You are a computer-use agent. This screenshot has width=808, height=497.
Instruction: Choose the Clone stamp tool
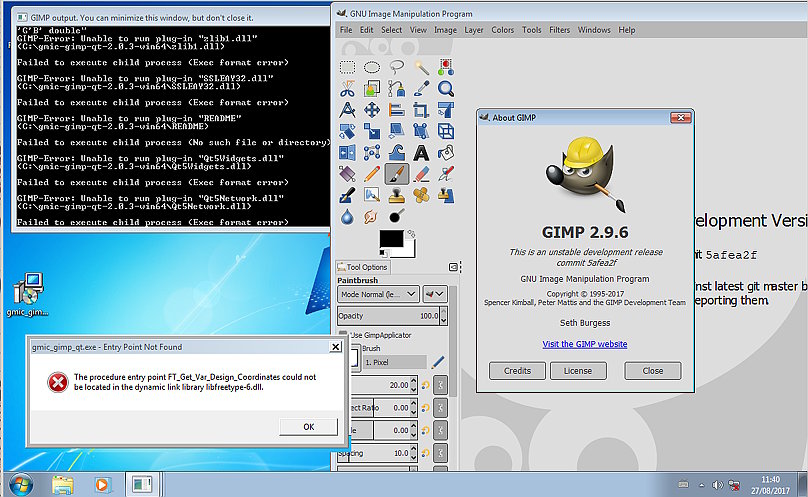tap(396, 196)
